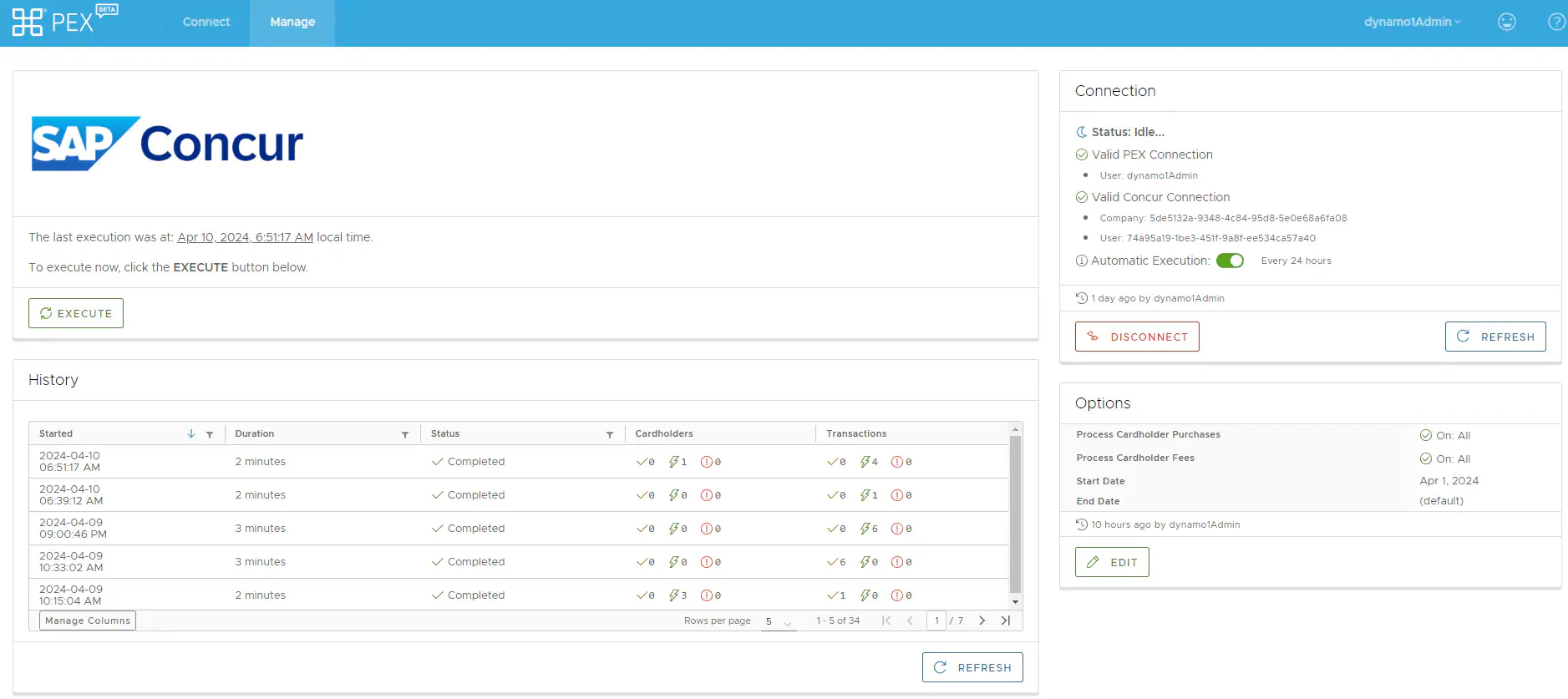
Task: Click the Duration column header
Action: [x=255, y=433]
